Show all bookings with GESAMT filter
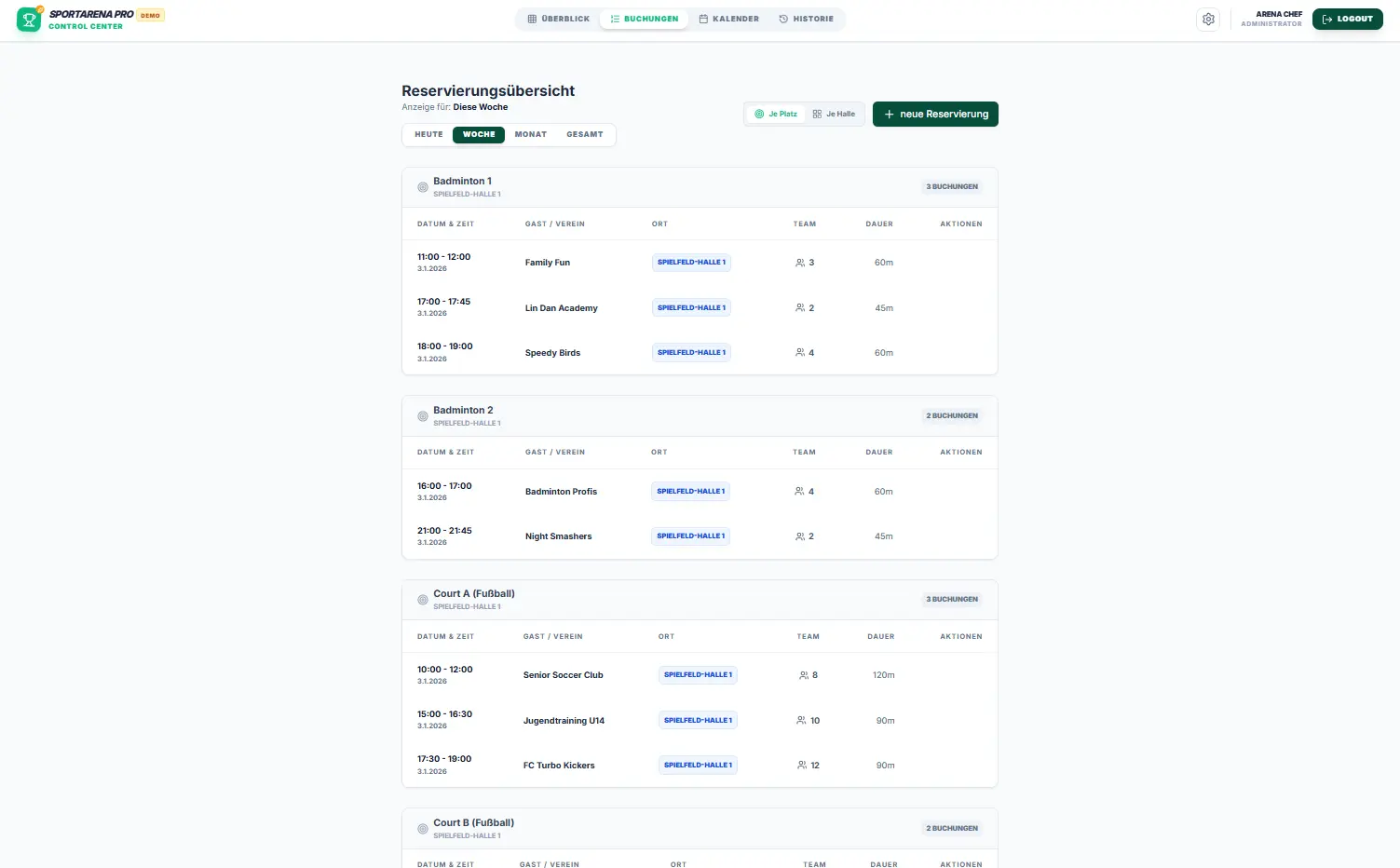The width and height of the screenshot is (1400, 868). pos(584,135)
